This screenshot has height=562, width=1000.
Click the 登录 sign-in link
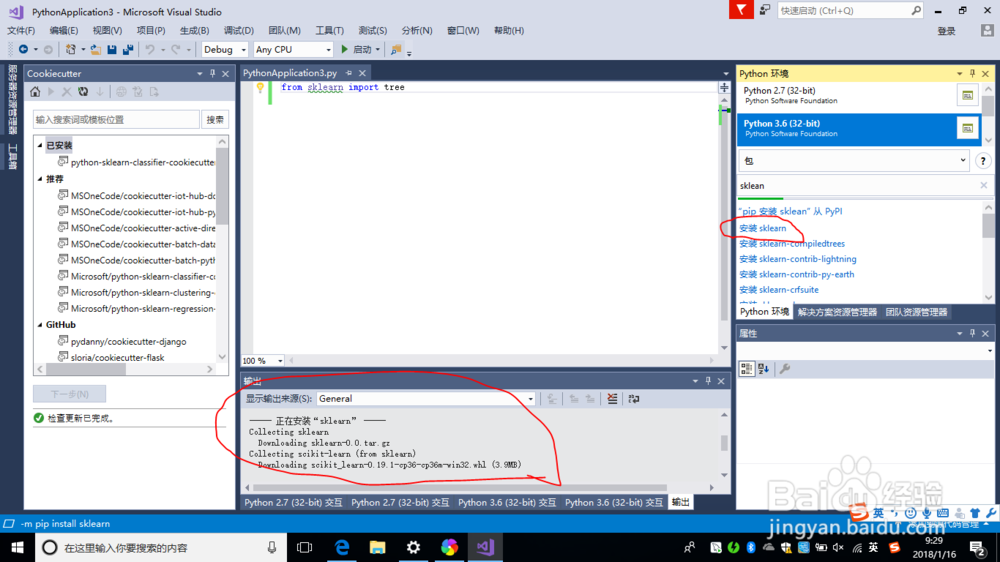[946, 31]
